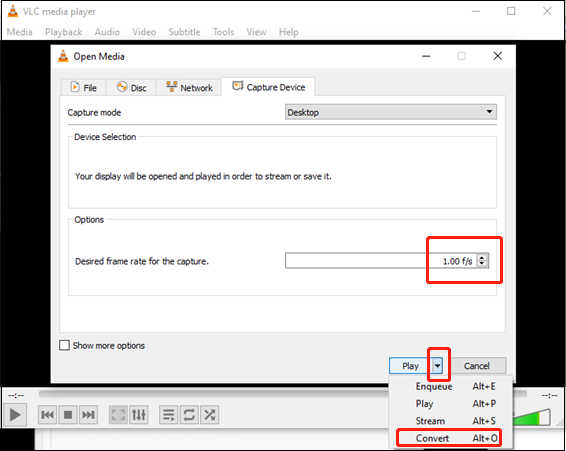Image resolution: width=566 pixels, height=451 pixels.
Task: Click the next track button
Action: click(x=88, y=415)
